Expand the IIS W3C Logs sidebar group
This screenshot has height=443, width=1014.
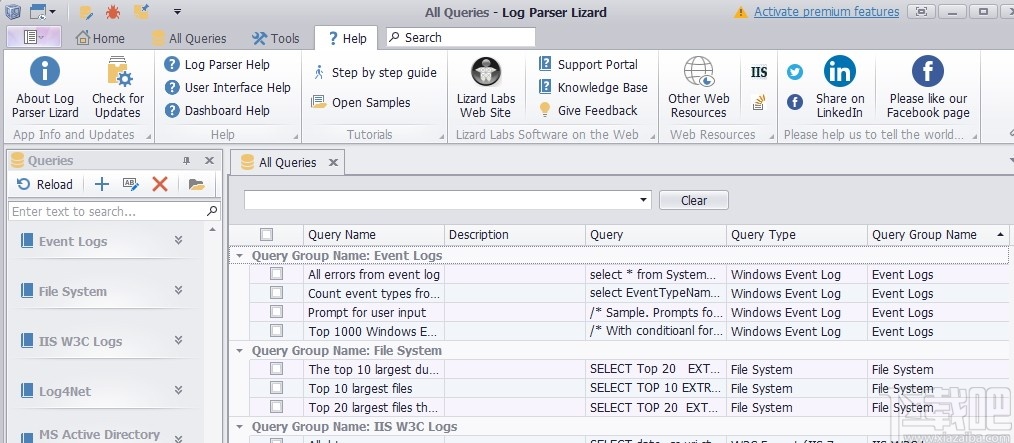coord(178,340)
